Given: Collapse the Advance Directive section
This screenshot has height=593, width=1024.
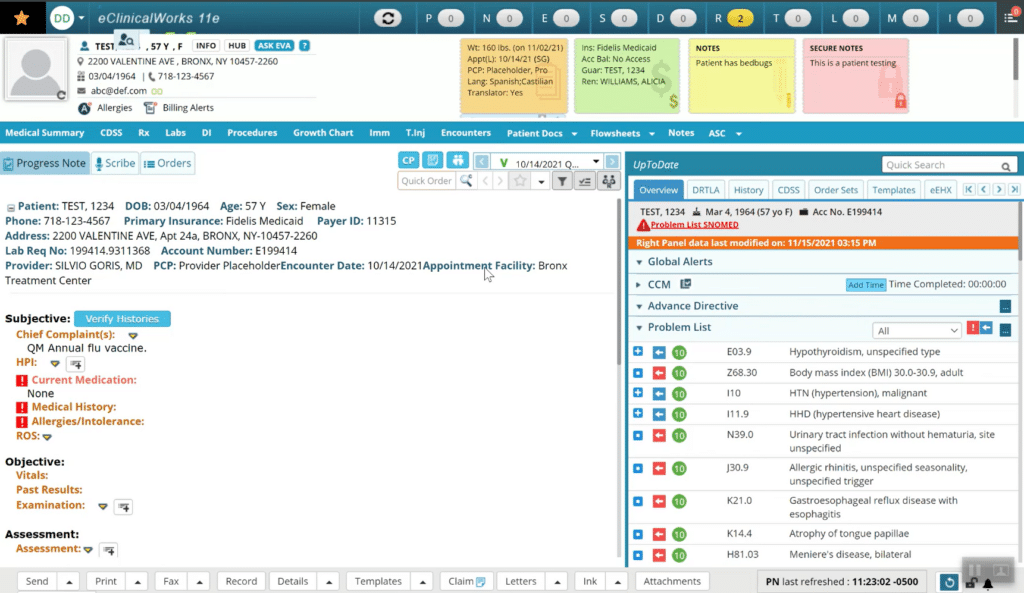Looking at the screenshot, I should [x=639, y=306].
